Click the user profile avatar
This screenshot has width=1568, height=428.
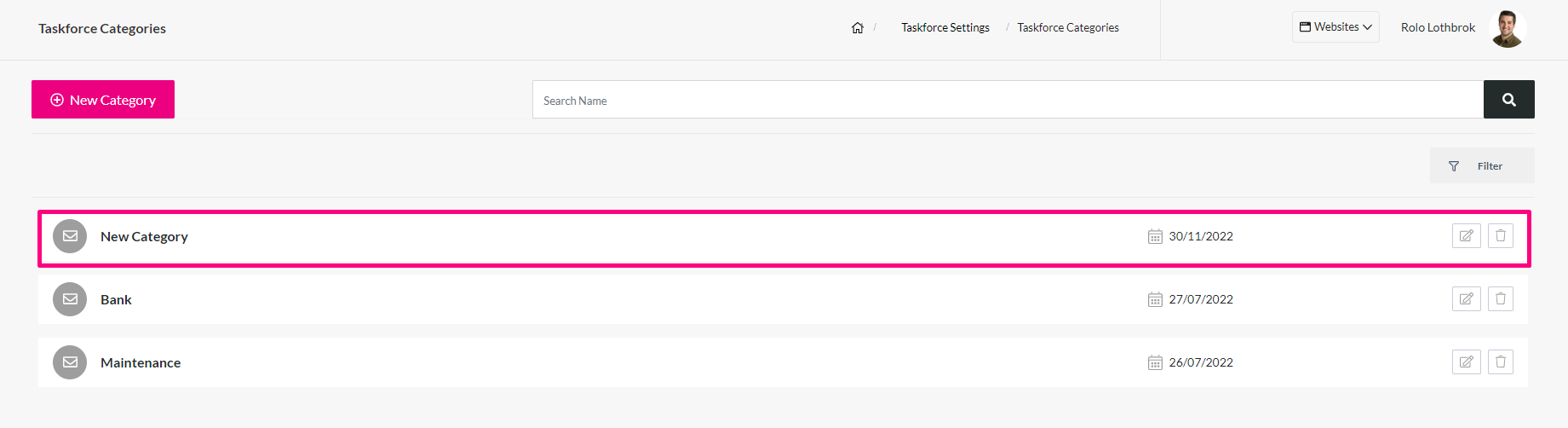coord(1508,29)
